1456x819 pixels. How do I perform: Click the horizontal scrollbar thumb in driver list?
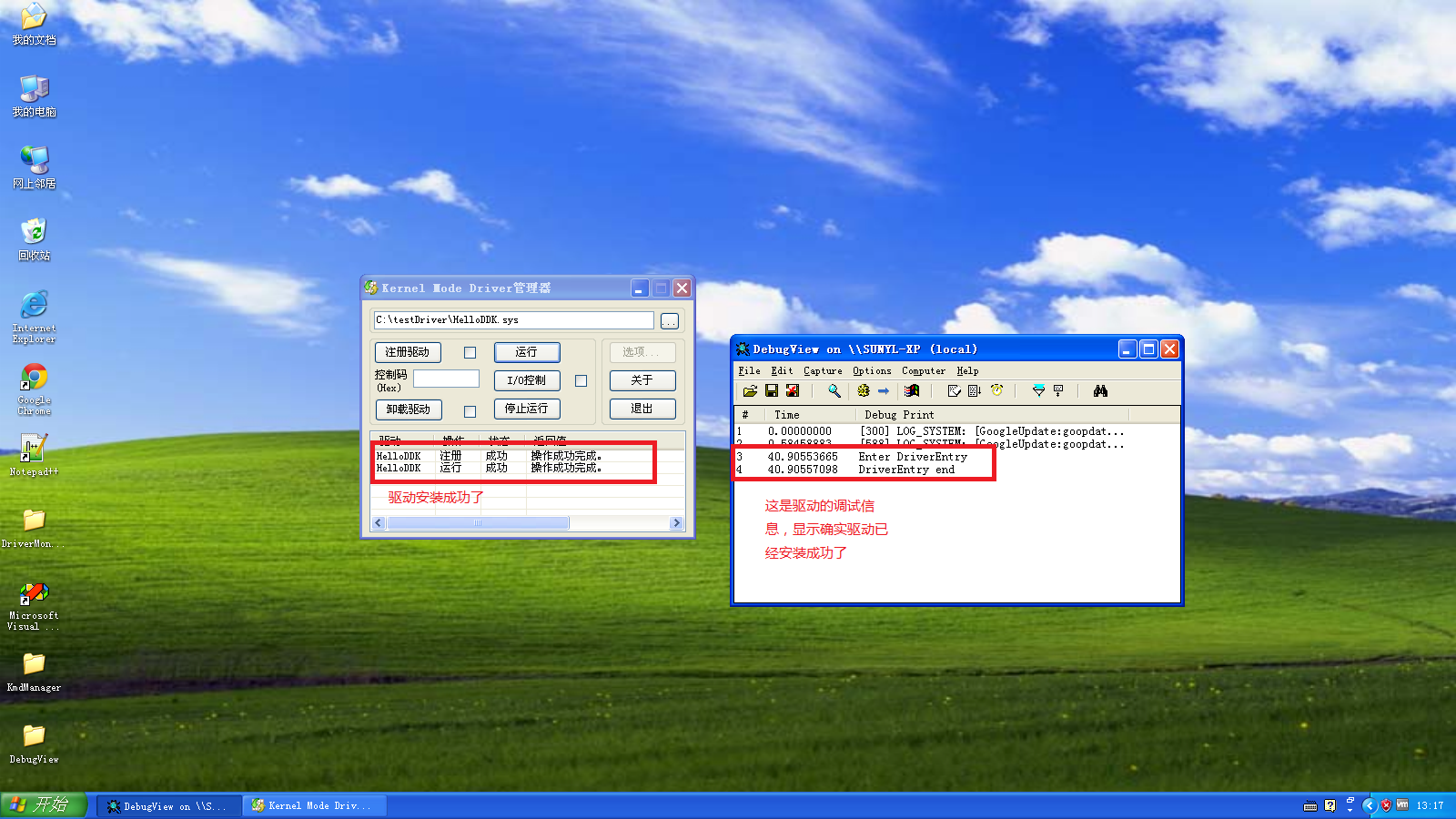point(478,523)
